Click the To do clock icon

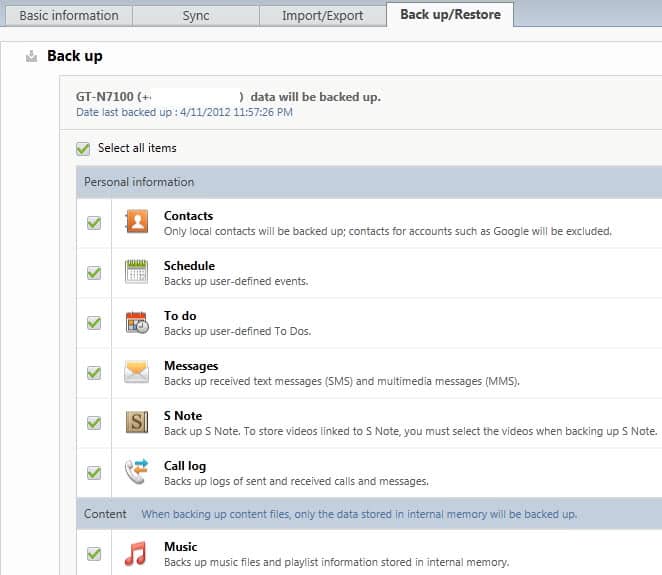[x=137, y=322]
